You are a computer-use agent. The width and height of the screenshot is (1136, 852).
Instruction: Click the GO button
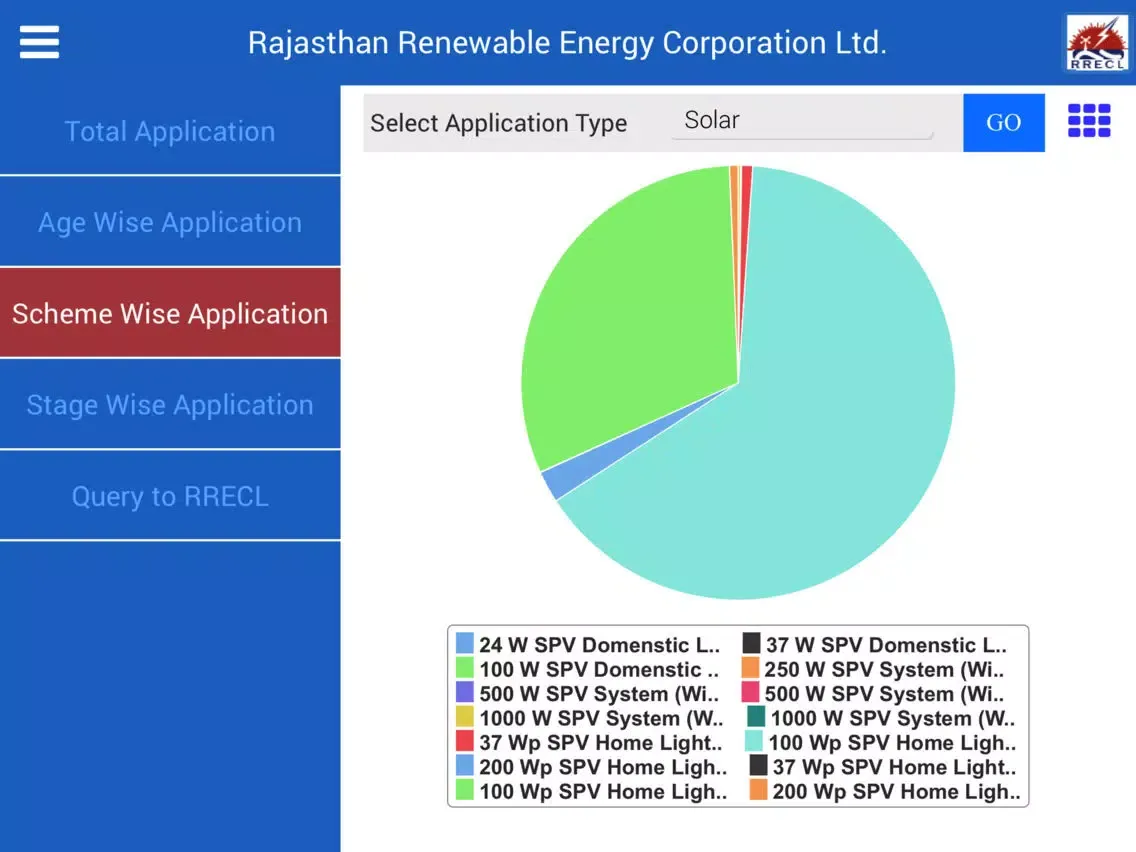click(1003, 122)
